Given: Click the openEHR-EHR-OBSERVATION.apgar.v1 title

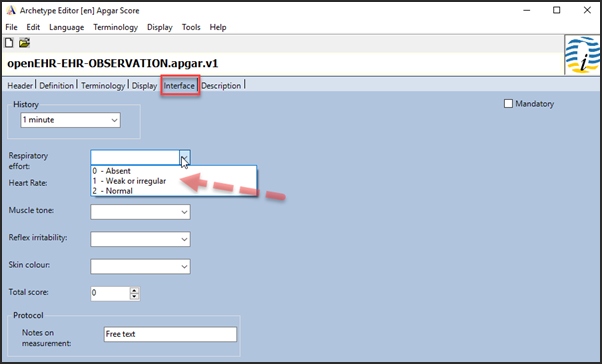Looking at the screenshot, I should coord(112,63).
